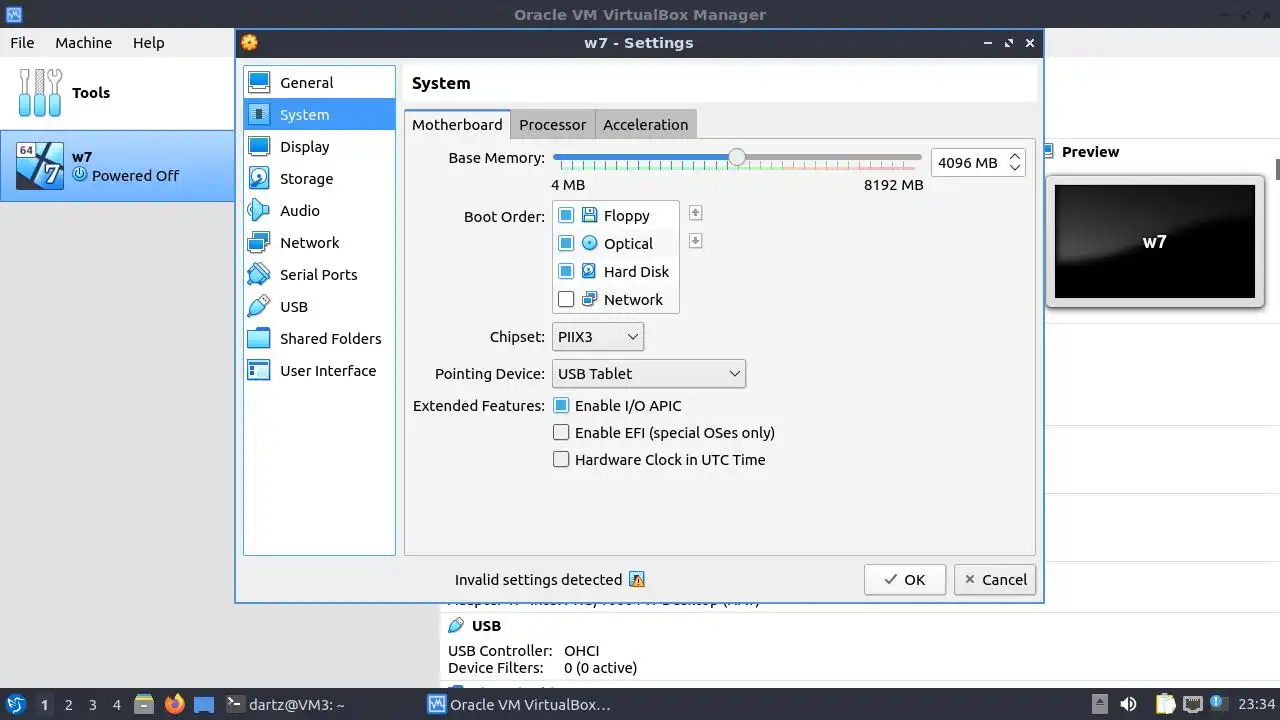The image size is (1280, 720).
Task: Open the Storage settings icon
Action: pos(259,178)
